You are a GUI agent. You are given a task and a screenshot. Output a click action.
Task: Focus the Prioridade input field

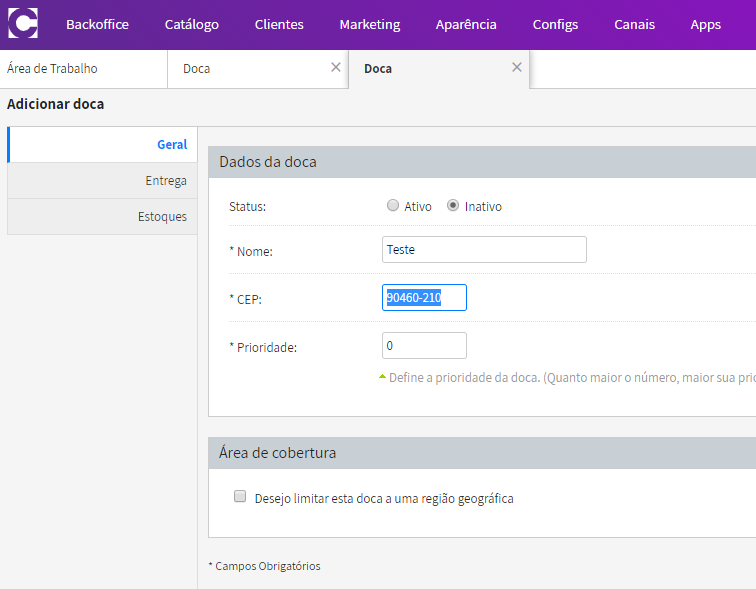coord(424,346)
